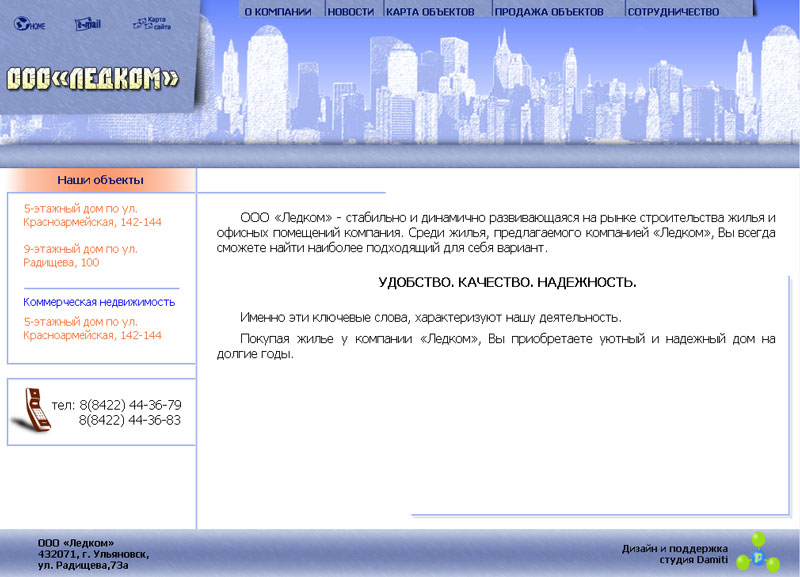This screenshot has width=800, height=577.
Task: Click the Damiti studio molecule logo
Action: coord(758,557)
